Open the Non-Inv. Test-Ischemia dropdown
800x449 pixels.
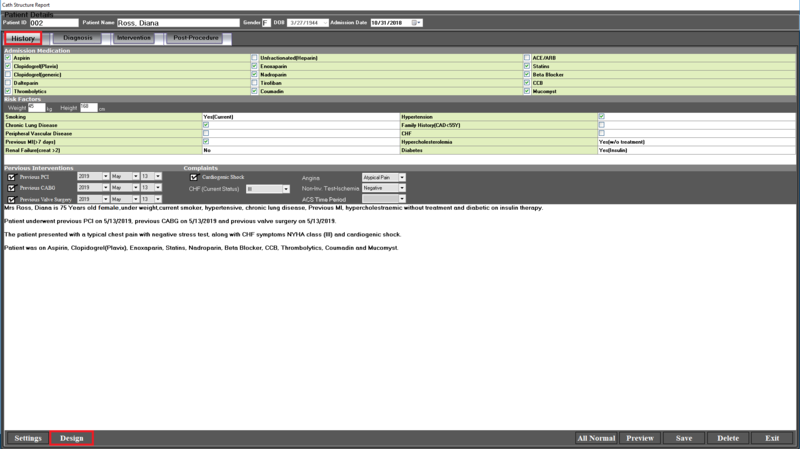coord(401,187)
